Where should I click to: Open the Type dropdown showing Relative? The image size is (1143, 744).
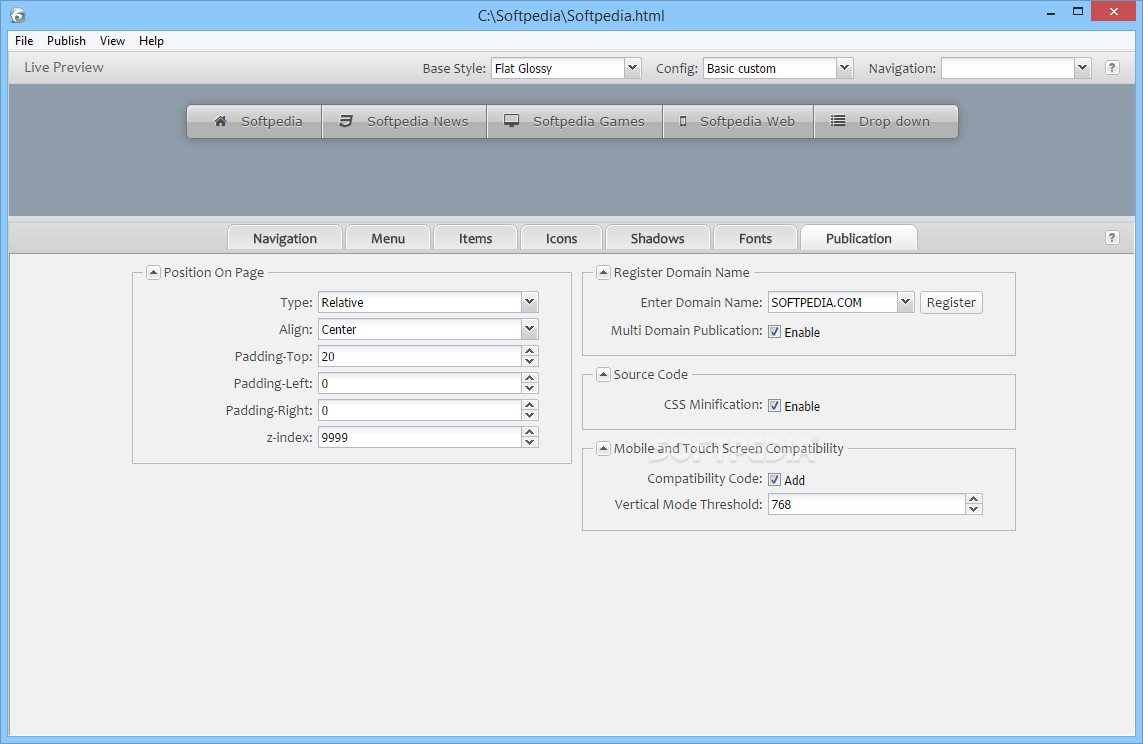tap(530, 302)
